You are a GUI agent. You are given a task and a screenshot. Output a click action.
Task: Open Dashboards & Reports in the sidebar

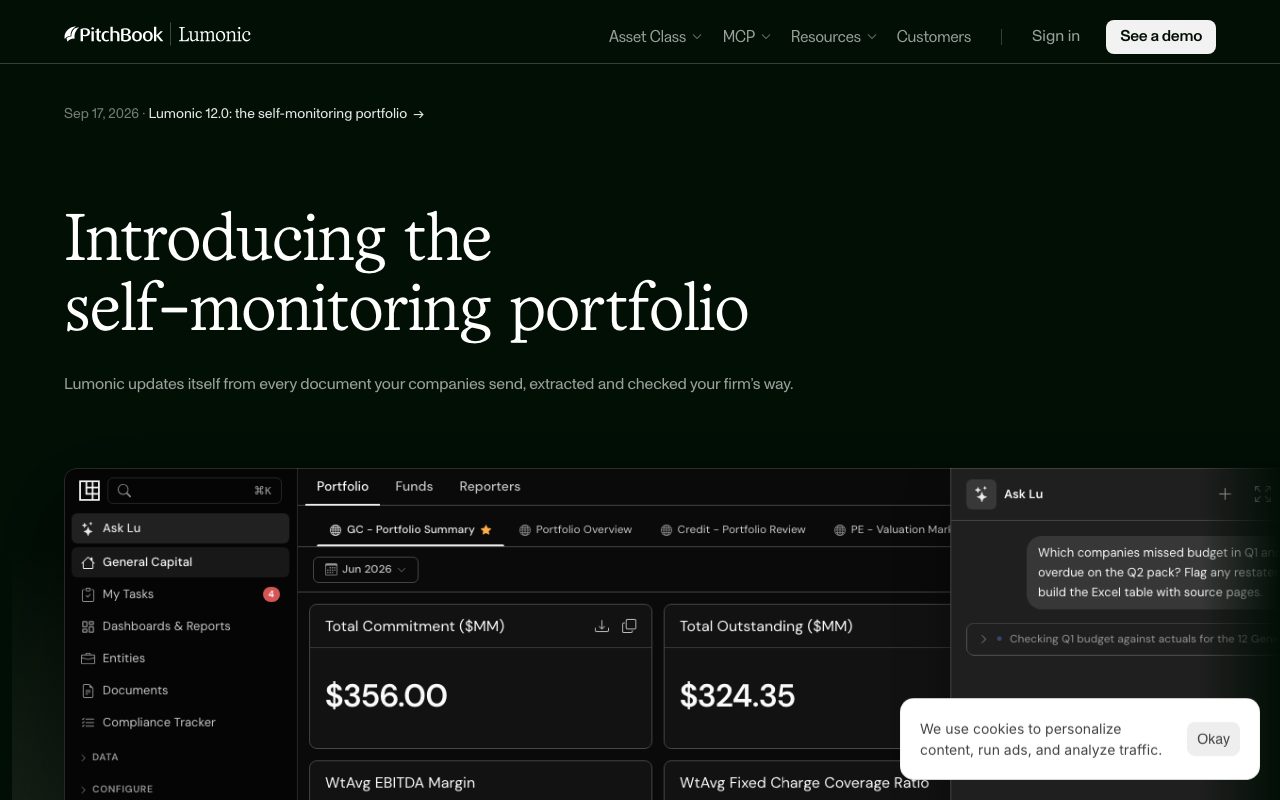pyautogui.click(x=180, y=626)
